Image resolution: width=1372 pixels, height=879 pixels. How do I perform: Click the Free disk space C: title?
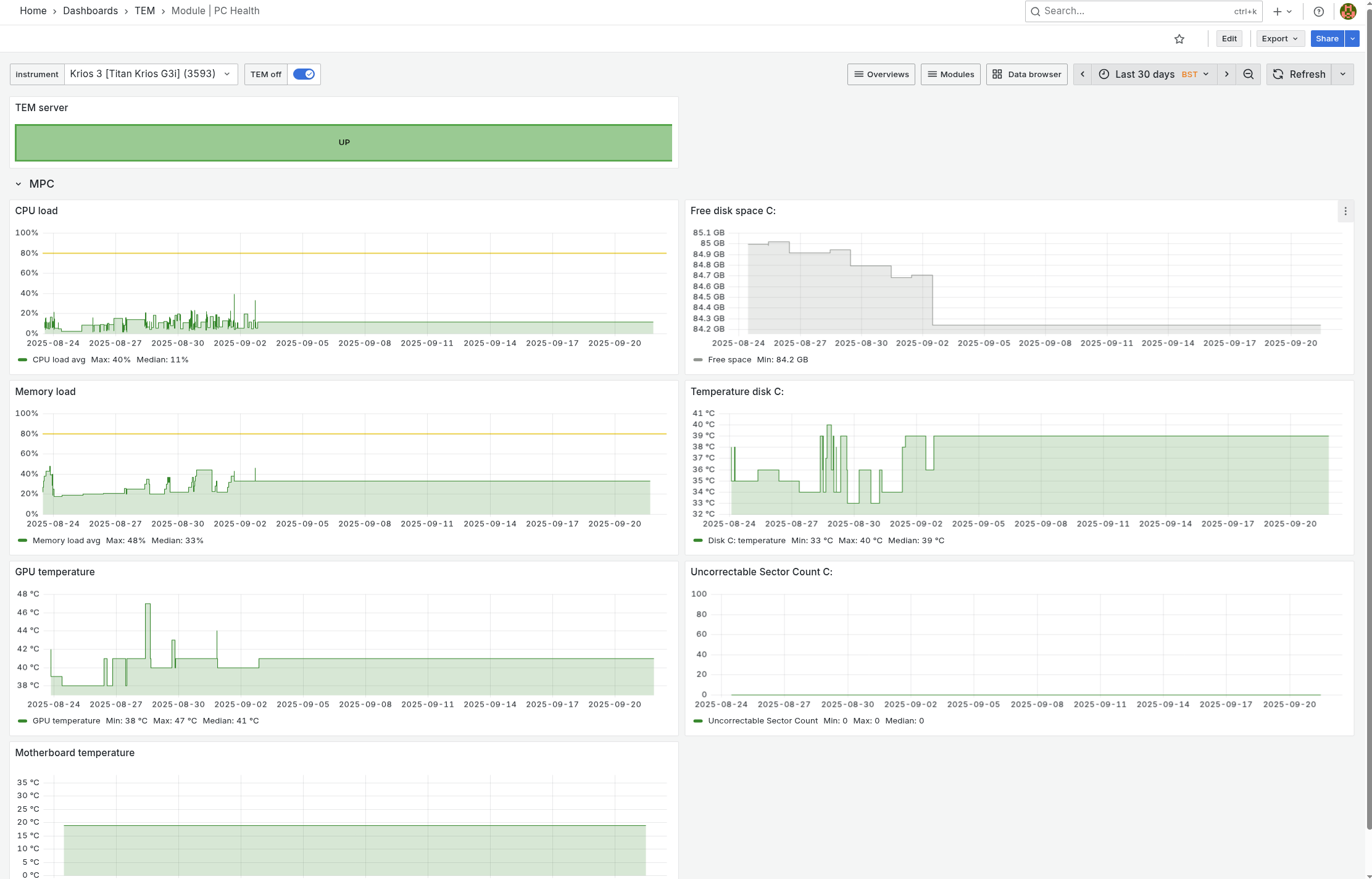click(733, 211)
